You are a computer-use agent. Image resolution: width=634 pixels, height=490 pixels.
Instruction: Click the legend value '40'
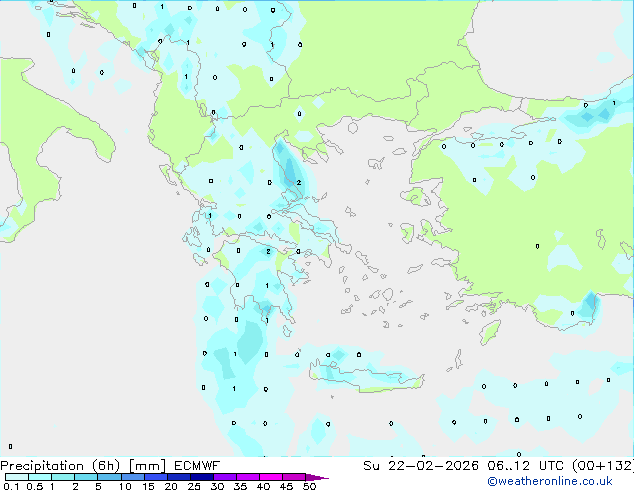click(263, 486)
